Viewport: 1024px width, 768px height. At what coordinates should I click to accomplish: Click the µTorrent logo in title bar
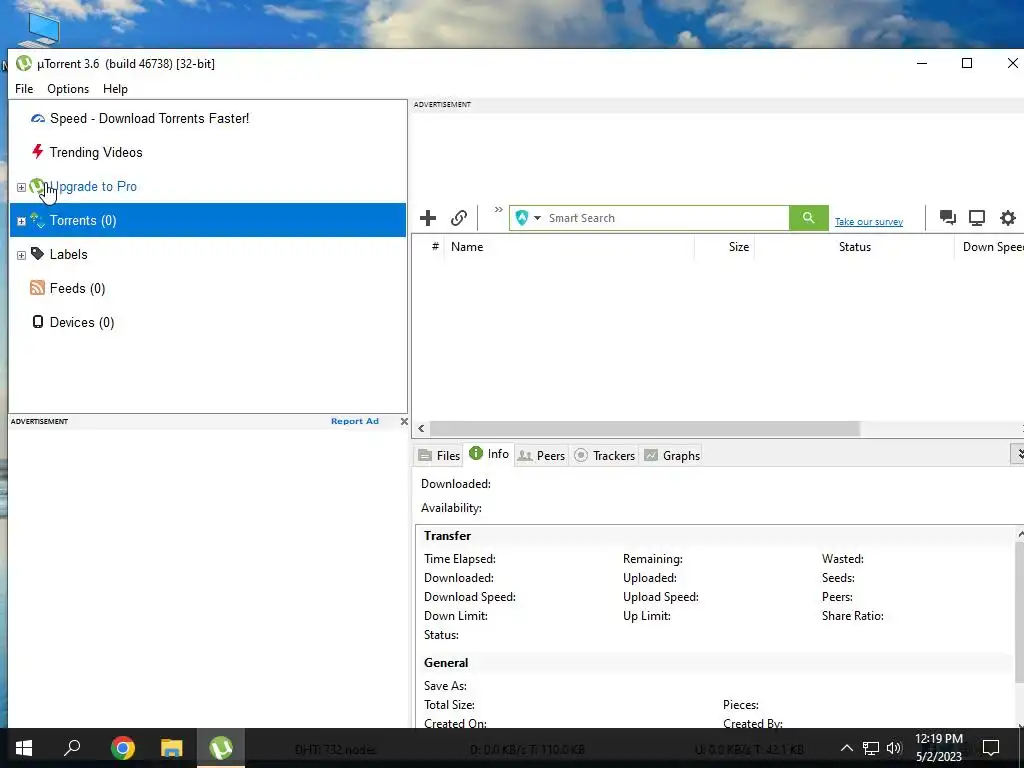pyautogui.click(x=24, y=63)
